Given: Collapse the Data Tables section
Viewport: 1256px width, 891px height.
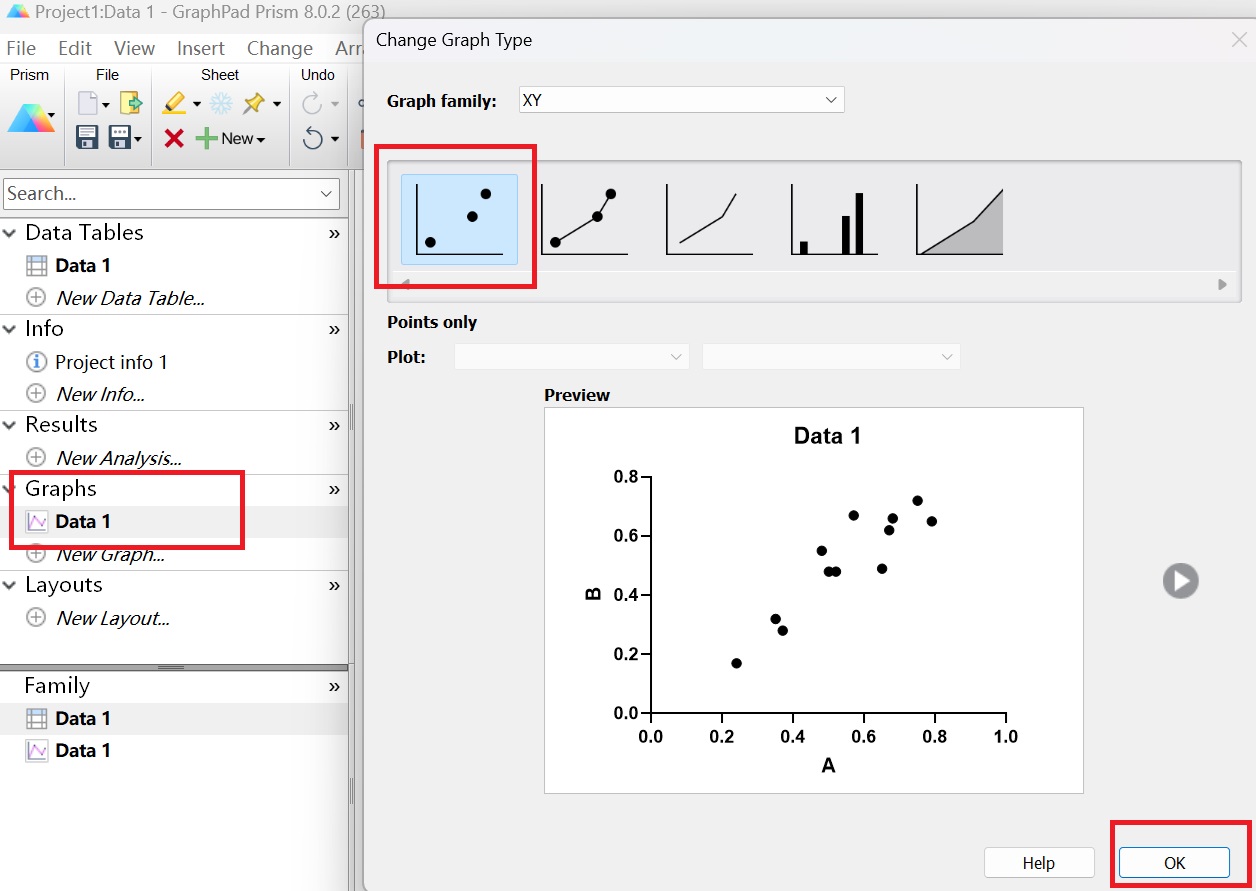Looking at the screenshot, I should 10,233.
